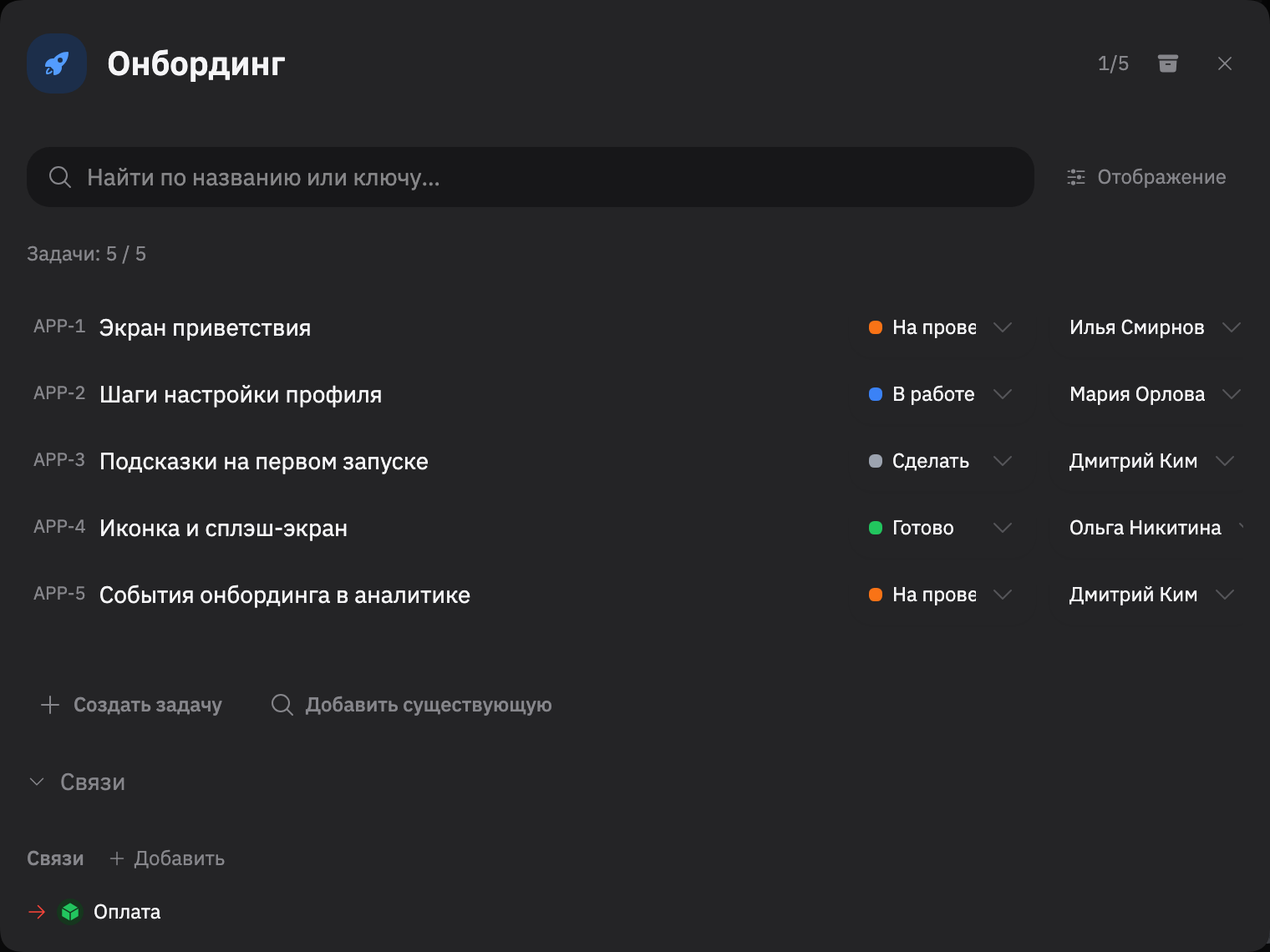Click the plus icon next to Создать задачу
The height and width of the screenshot is (952, 1270).
pos(50,705)
